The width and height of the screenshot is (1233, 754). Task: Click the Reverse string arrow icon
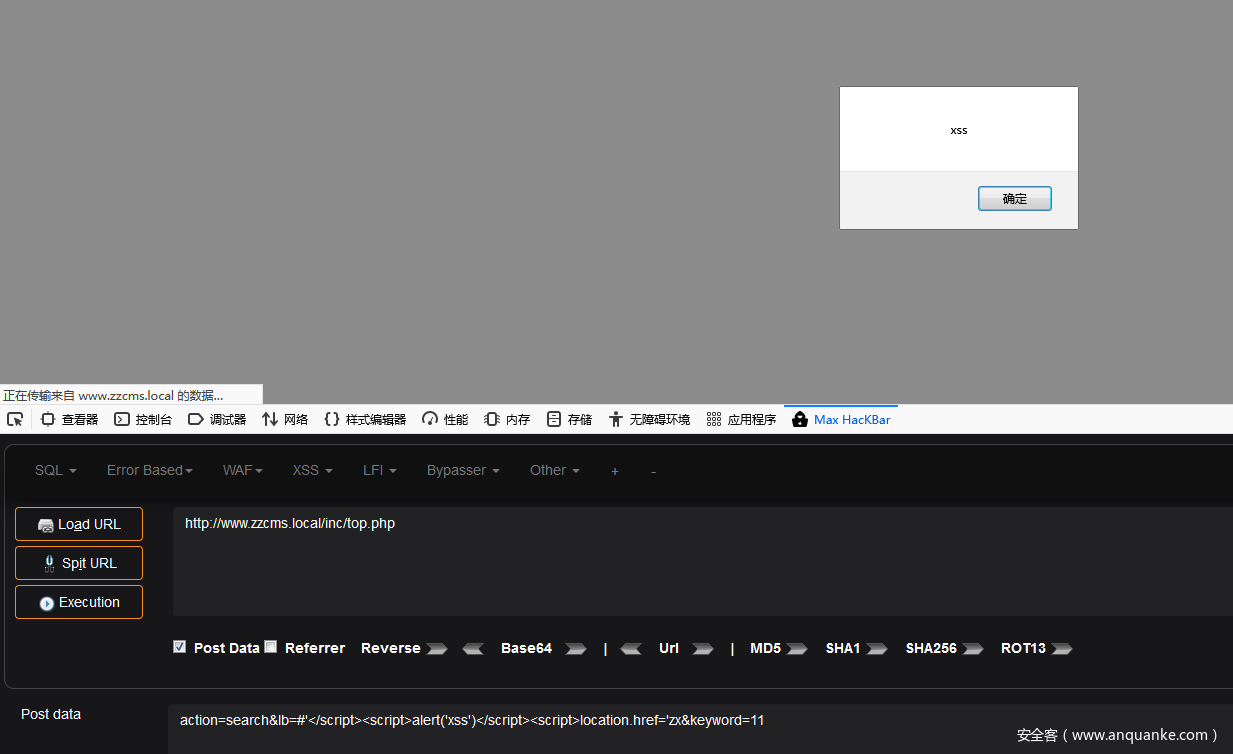click(437, 648)
